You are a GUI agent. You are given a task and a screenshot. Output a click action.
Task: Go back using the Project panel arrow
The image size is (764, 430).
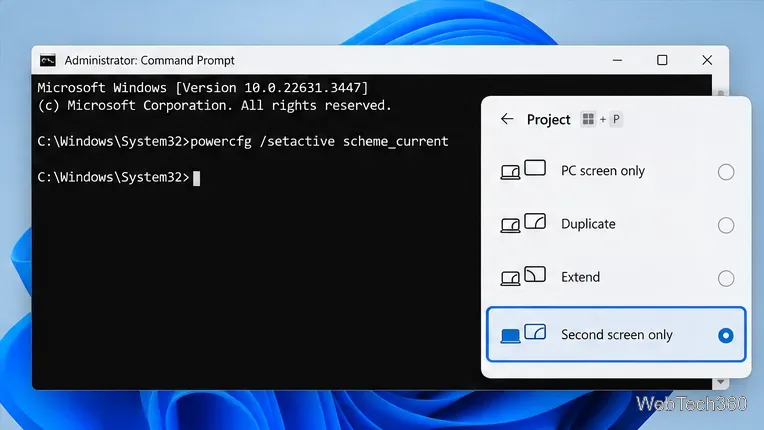click(x=507, y=119)
